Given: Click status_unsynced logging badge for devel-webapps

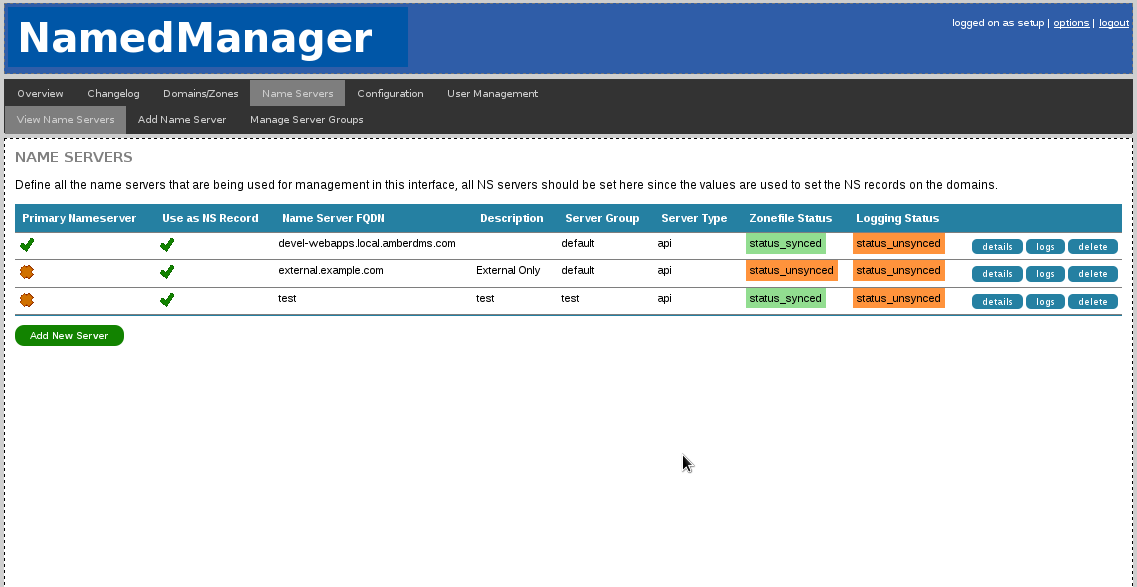Looking at the screenshot, I should point(897,243).
